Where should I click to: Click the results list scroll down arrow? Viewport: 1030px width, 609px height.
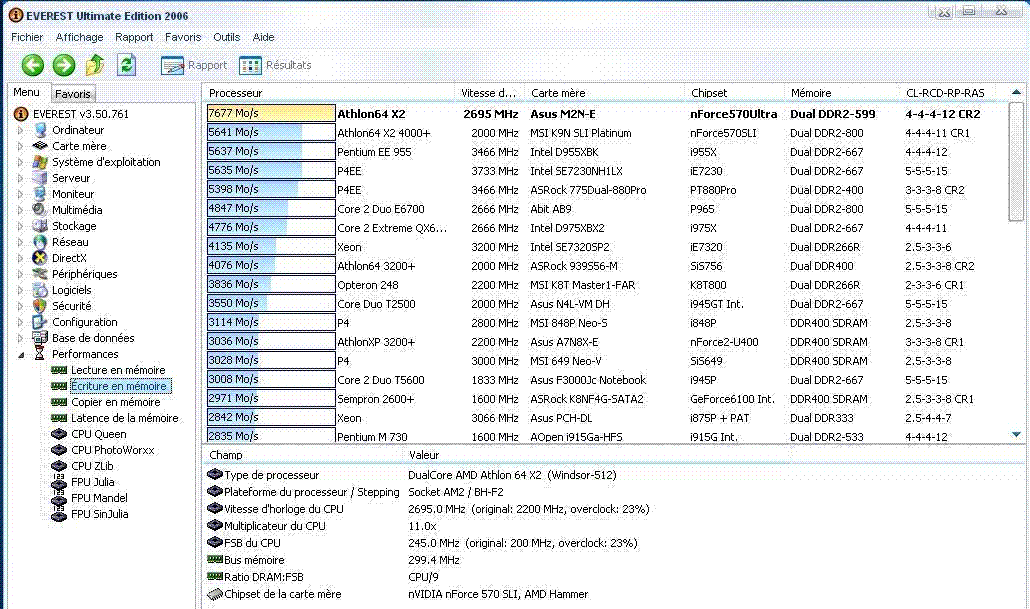1016,435
